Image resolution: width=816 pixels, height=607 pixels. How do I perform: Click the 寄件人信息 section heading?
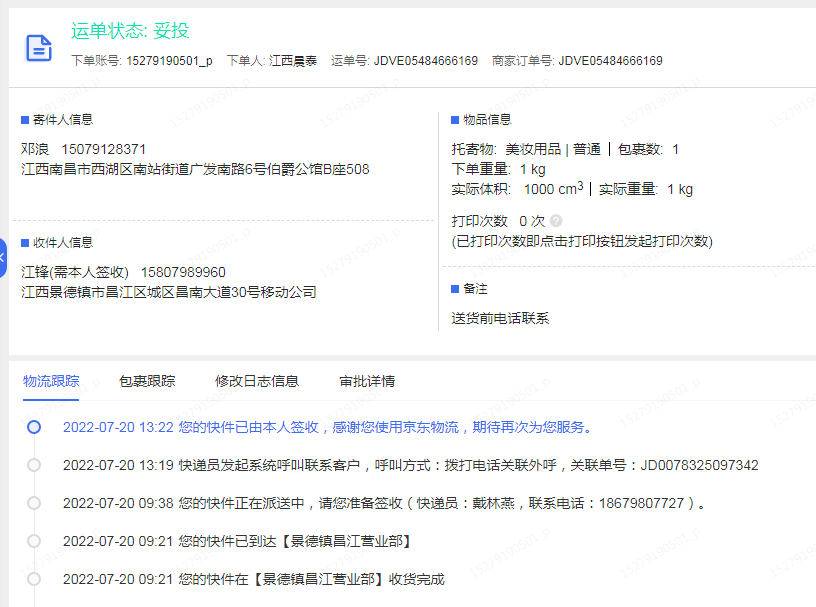(x=62, y=120)
